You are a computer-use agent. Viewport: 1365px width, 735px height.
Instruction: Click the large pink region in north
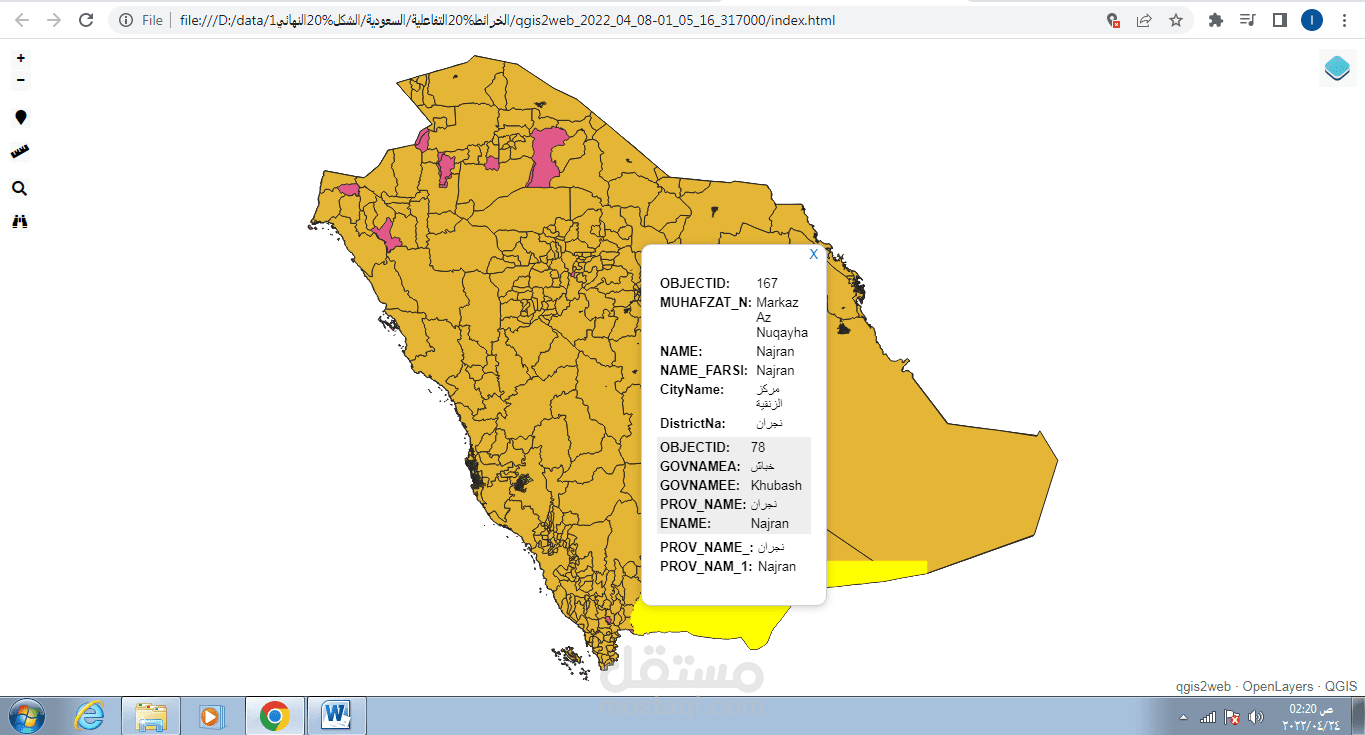[546, 158]
